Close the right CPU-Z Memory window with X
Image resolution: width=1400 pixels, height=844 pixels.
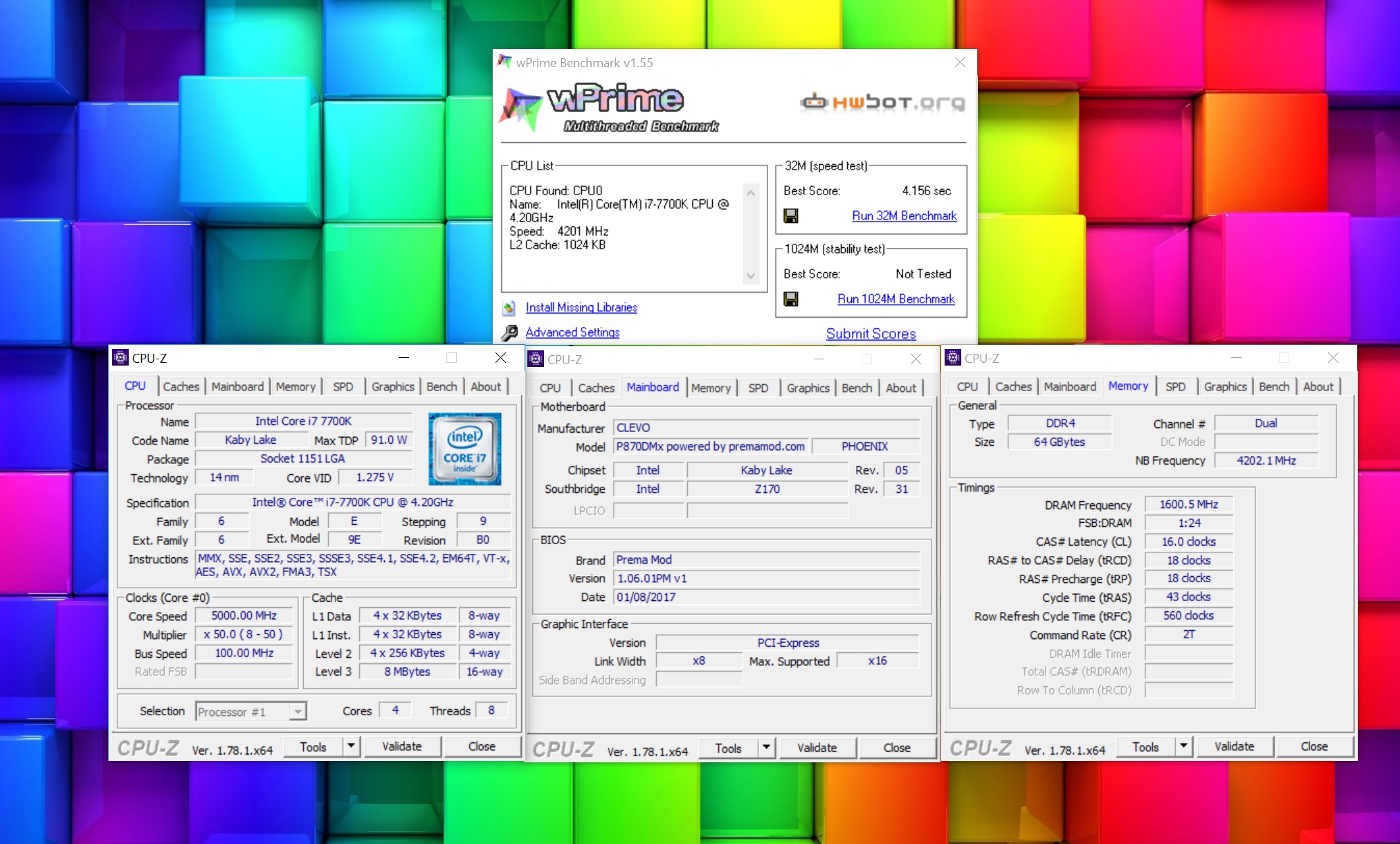1333,358
